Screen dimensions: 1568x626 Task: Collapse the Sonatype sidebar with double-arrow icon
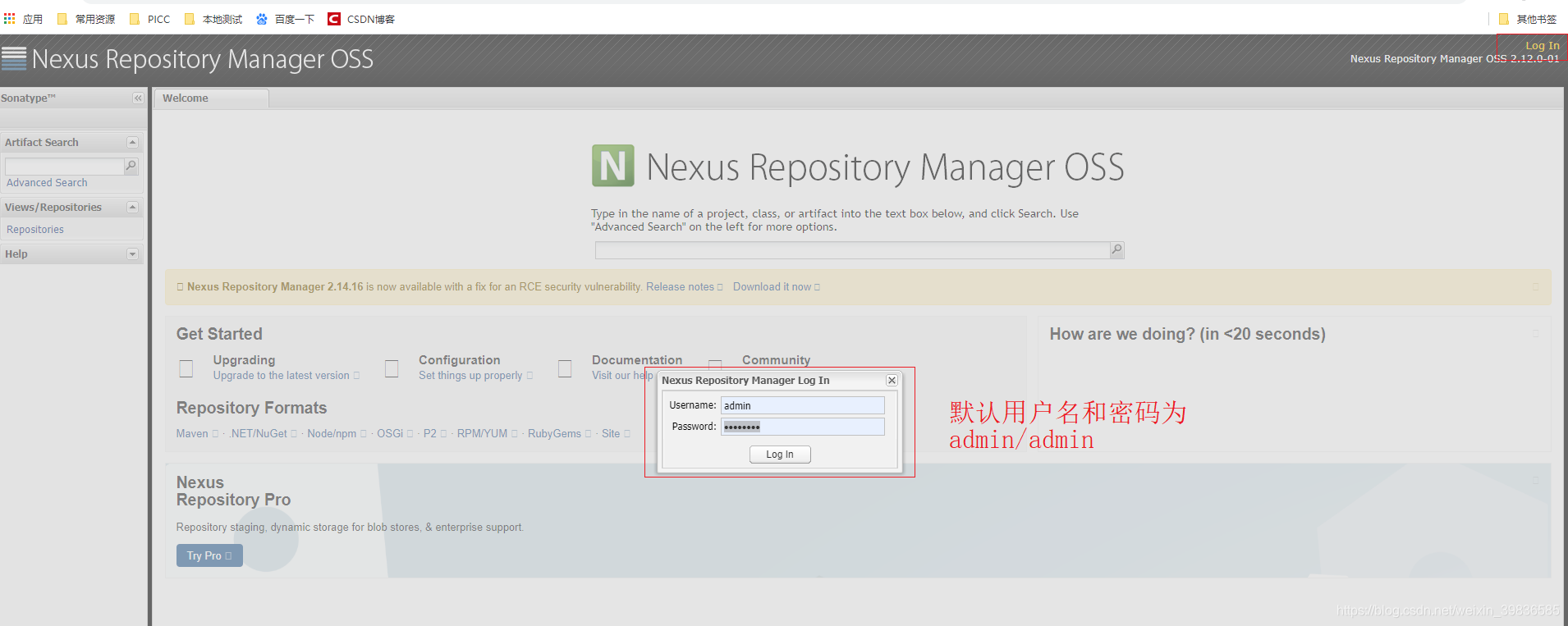click(x=138, y=98)
